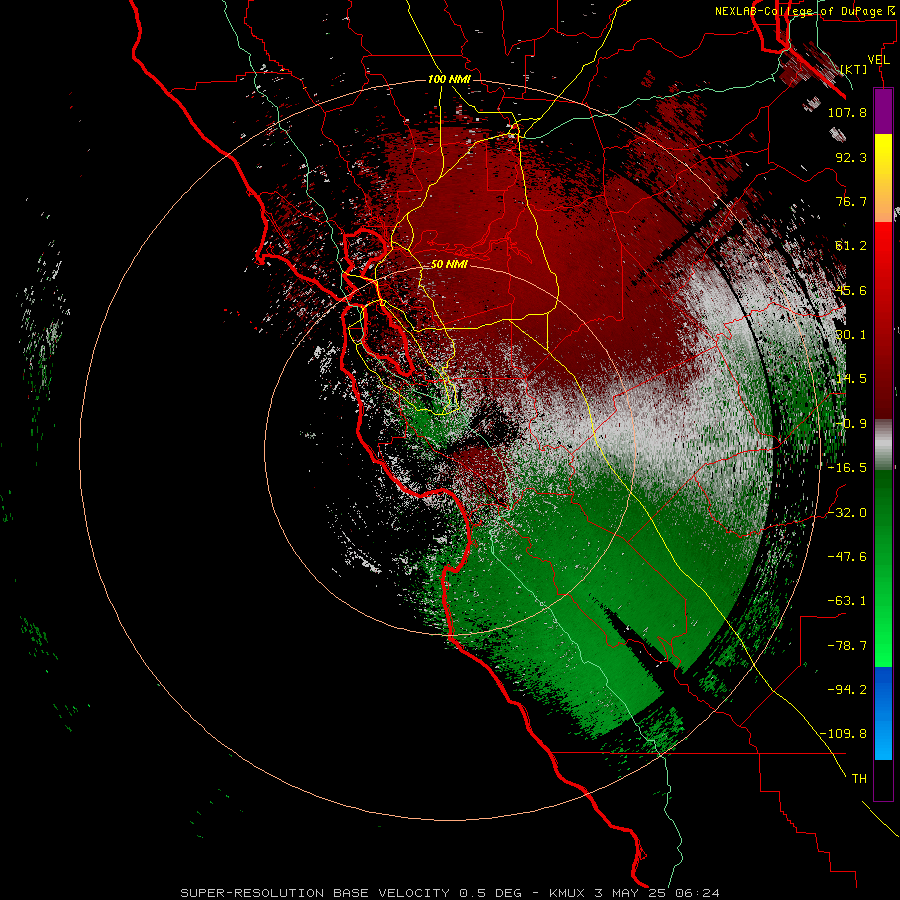
Task: Click the 107.8 legend value
Action: pyautogui.click(x=847, y=112)
